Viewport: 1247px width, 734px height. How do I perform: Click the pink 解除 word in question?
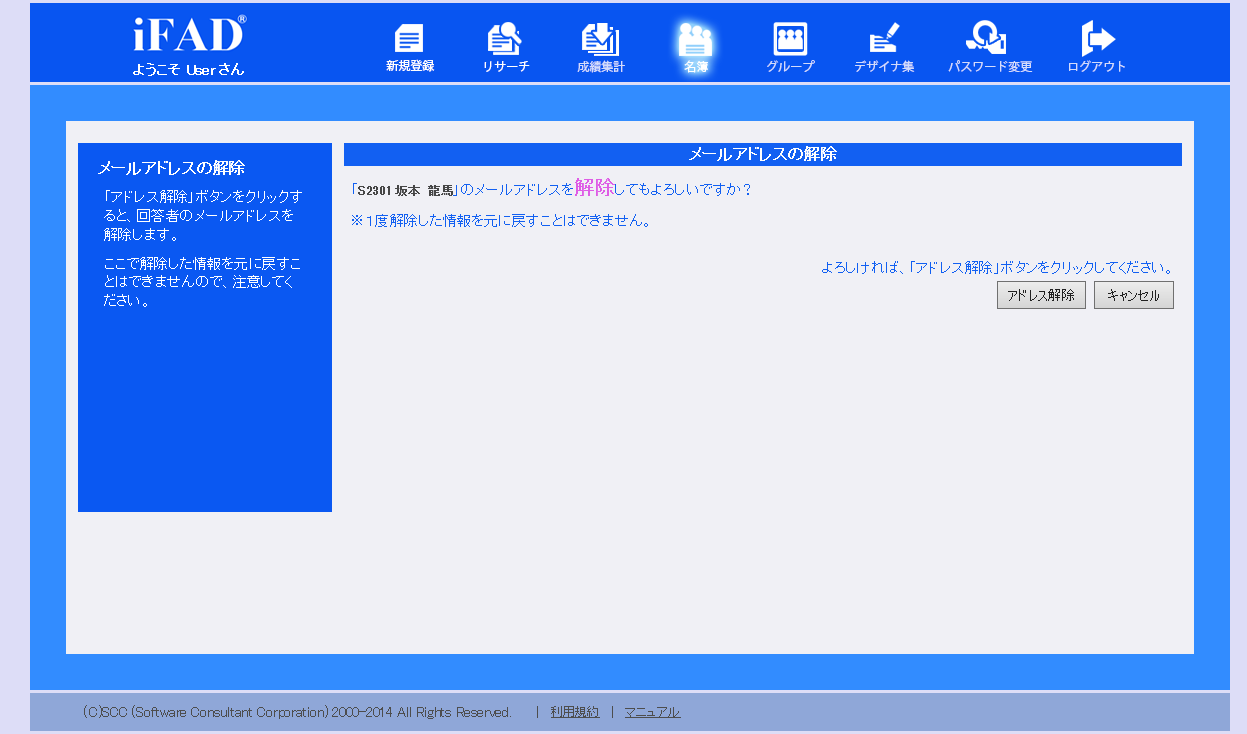click(x=594, y=188)
